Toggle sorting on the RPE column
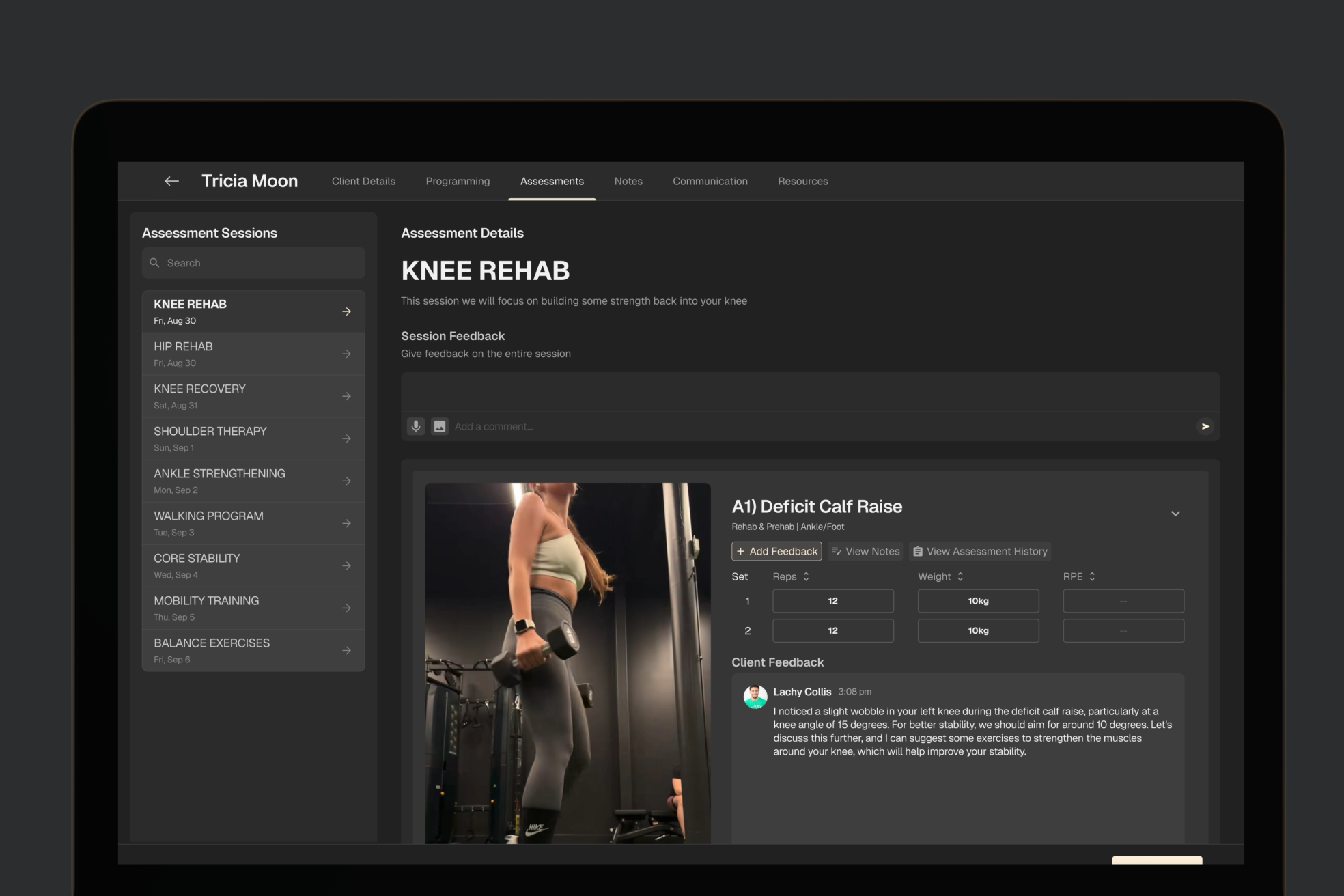Screen dimensions: 1344x896 pyautogui.click(x=1092, y=576)
